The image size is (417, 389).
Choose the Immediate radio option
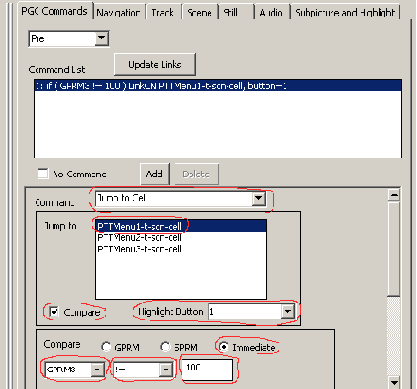224,347
